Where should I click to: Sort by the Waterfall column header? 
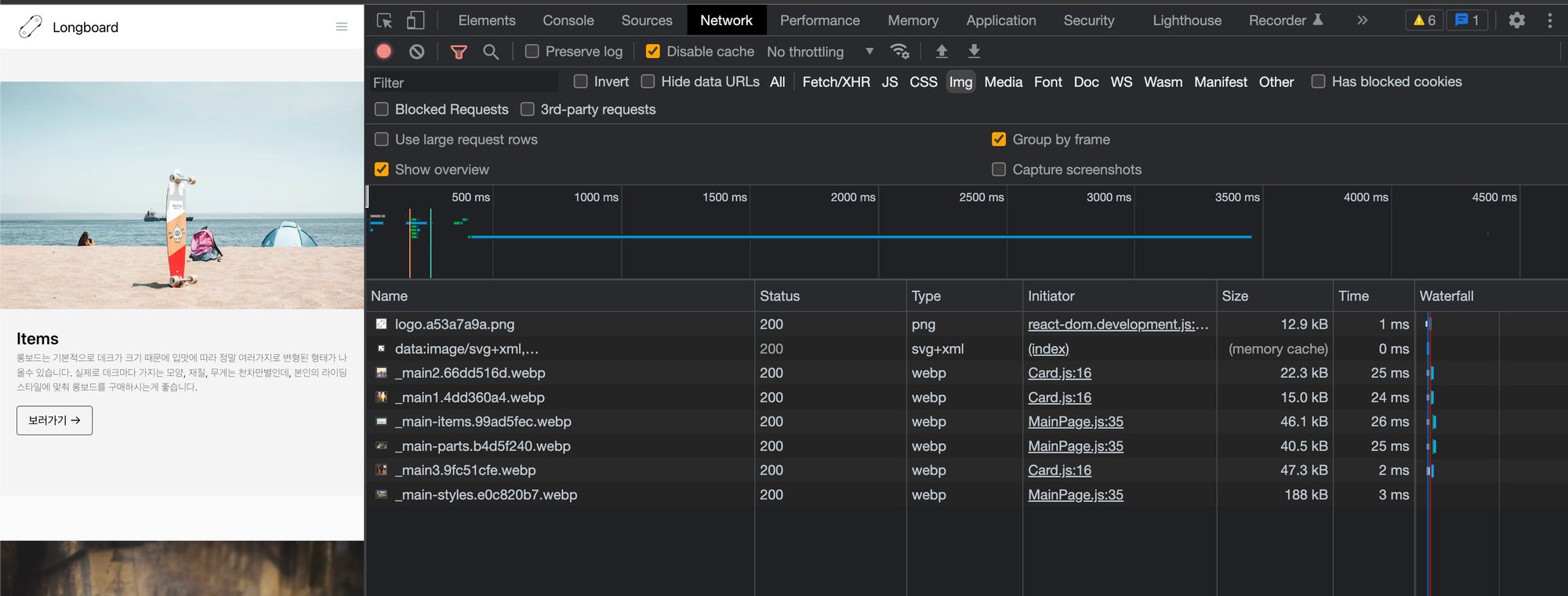pos(1491,296)
